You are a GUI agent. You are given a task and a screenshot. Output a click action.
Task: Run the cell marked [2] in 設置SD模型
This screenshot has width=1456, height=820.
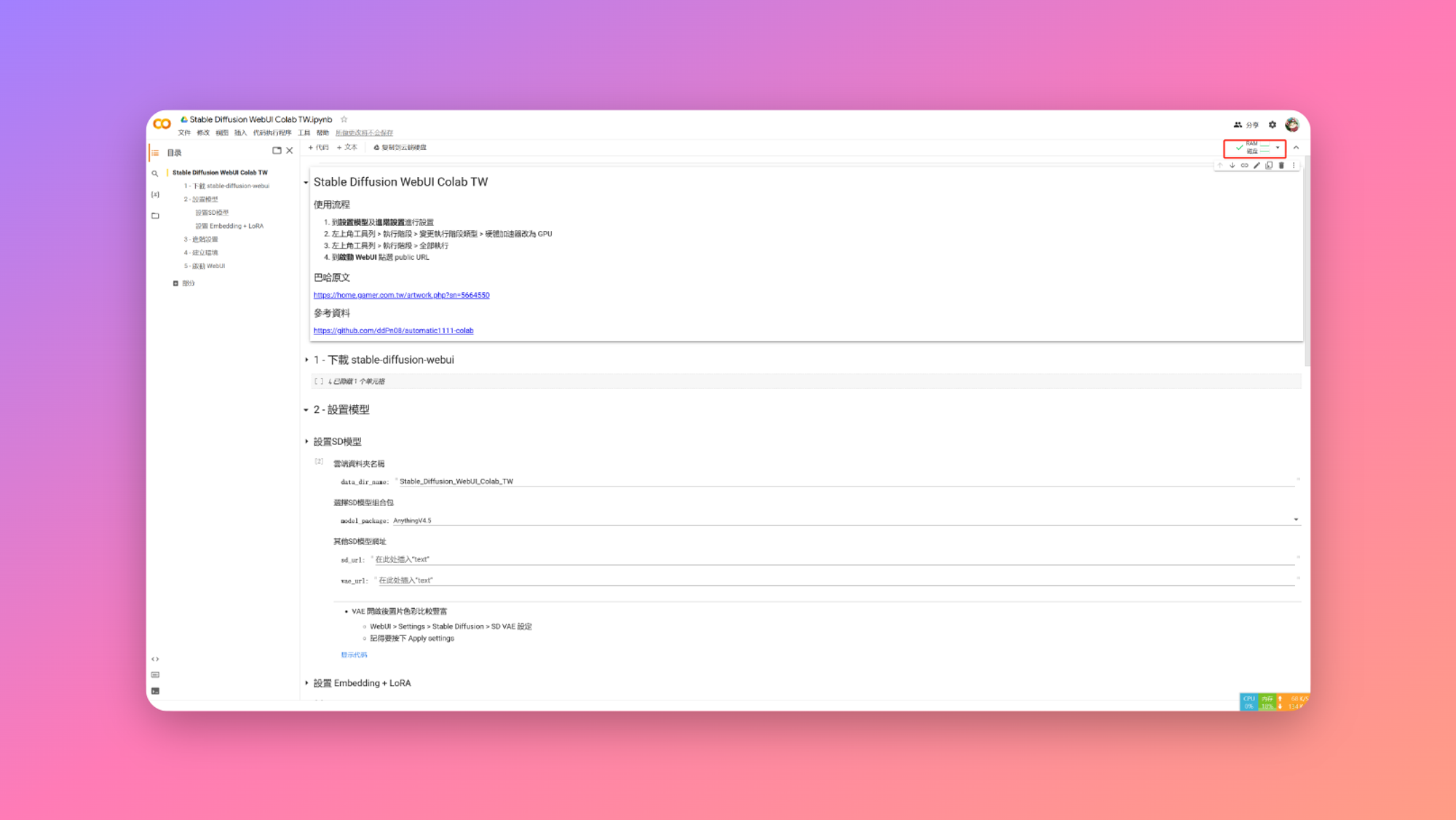click(319, 462)
